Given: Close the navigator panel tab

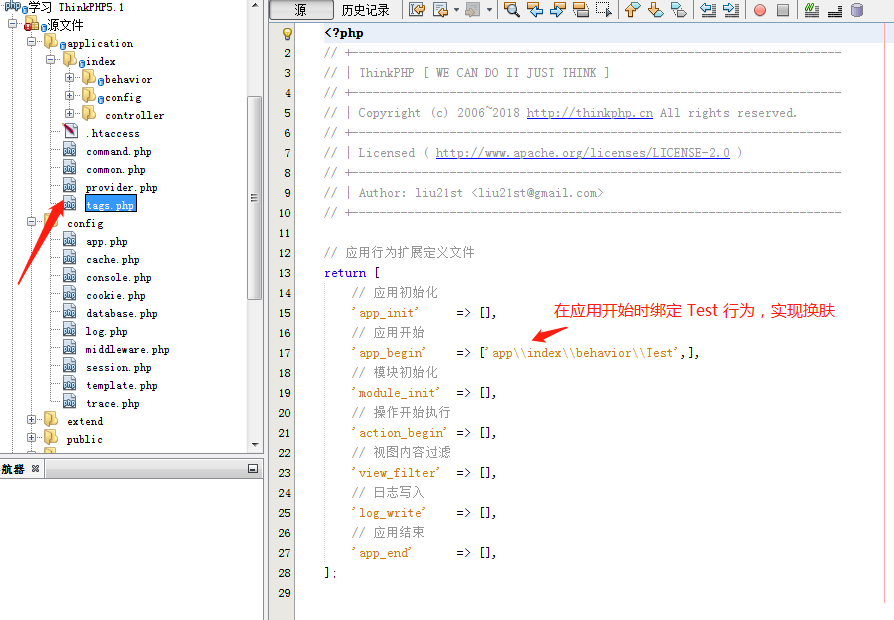Looking at the screenshot, I should pyautogui.click(x=35, y=468).
